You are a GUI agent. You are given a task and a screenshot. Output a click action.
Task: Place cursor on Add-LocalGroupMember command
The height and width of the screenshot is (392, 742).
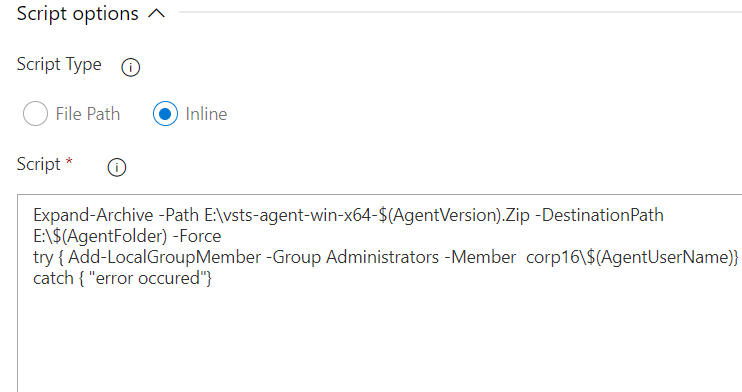(x=165, y=257)
